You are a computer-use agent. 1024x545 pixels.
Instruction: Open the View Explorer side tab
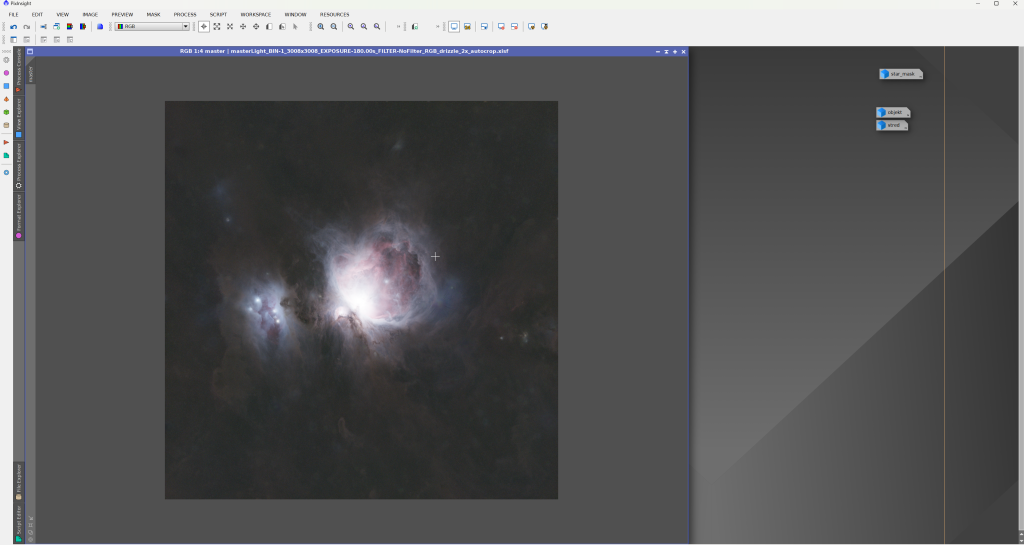(x=19, y=116)
